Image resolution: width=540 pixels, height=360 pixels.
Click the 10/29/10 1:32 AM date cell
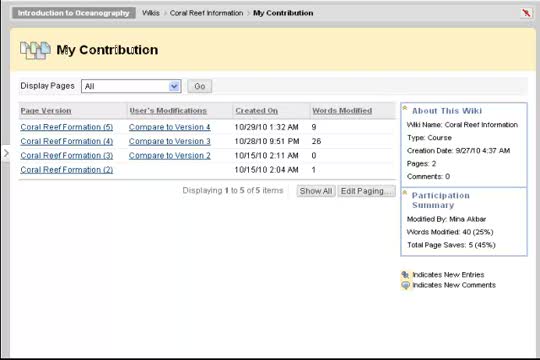click(x=267, y=127)
